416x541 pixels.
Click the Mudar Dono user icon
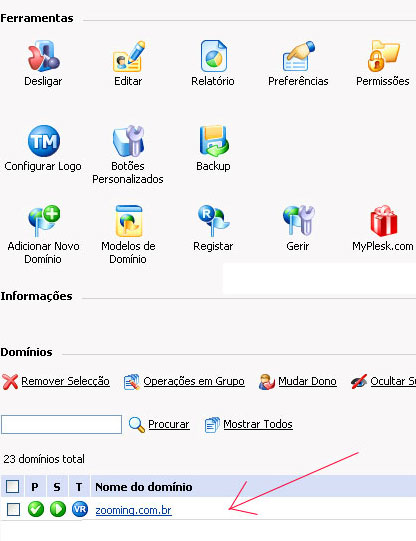pyautogui.click(x=267, y=382)
